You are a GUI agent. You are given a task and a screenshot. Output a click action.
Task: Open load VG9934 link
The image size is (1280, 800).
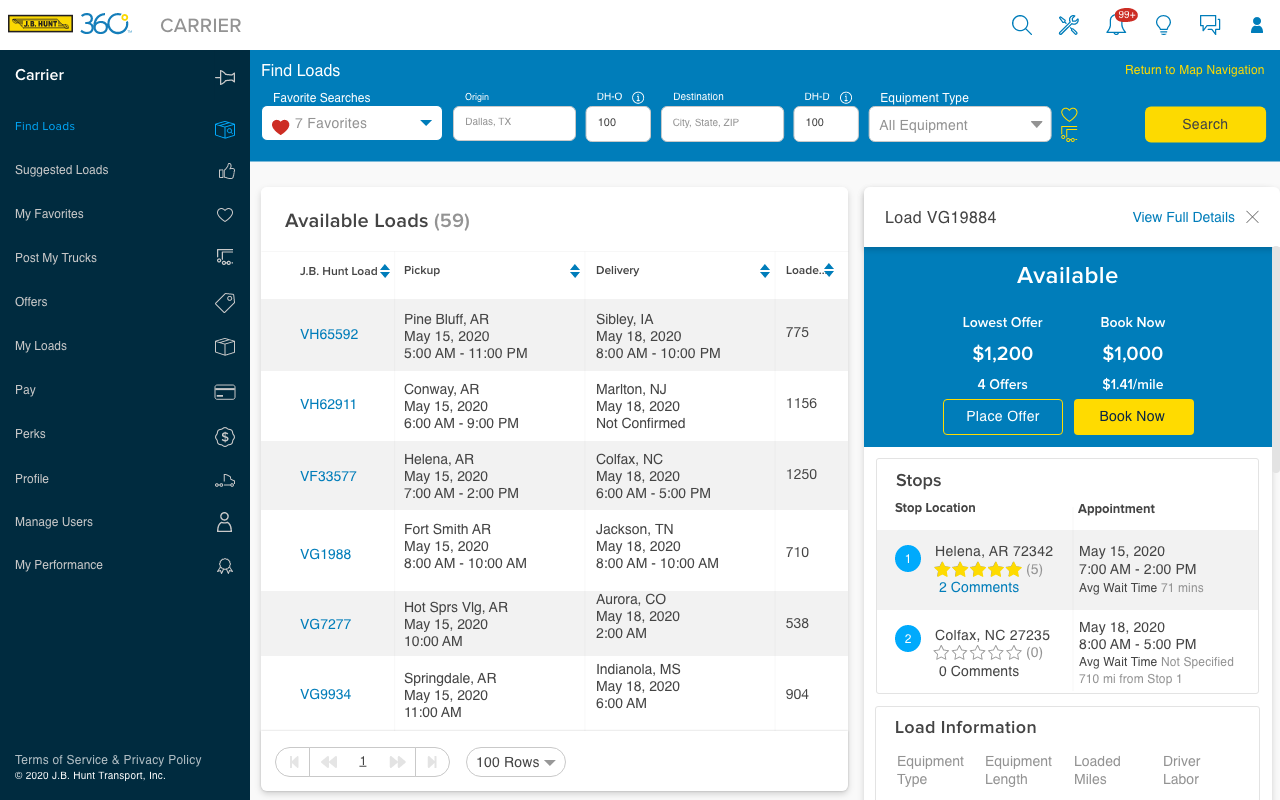326,695
